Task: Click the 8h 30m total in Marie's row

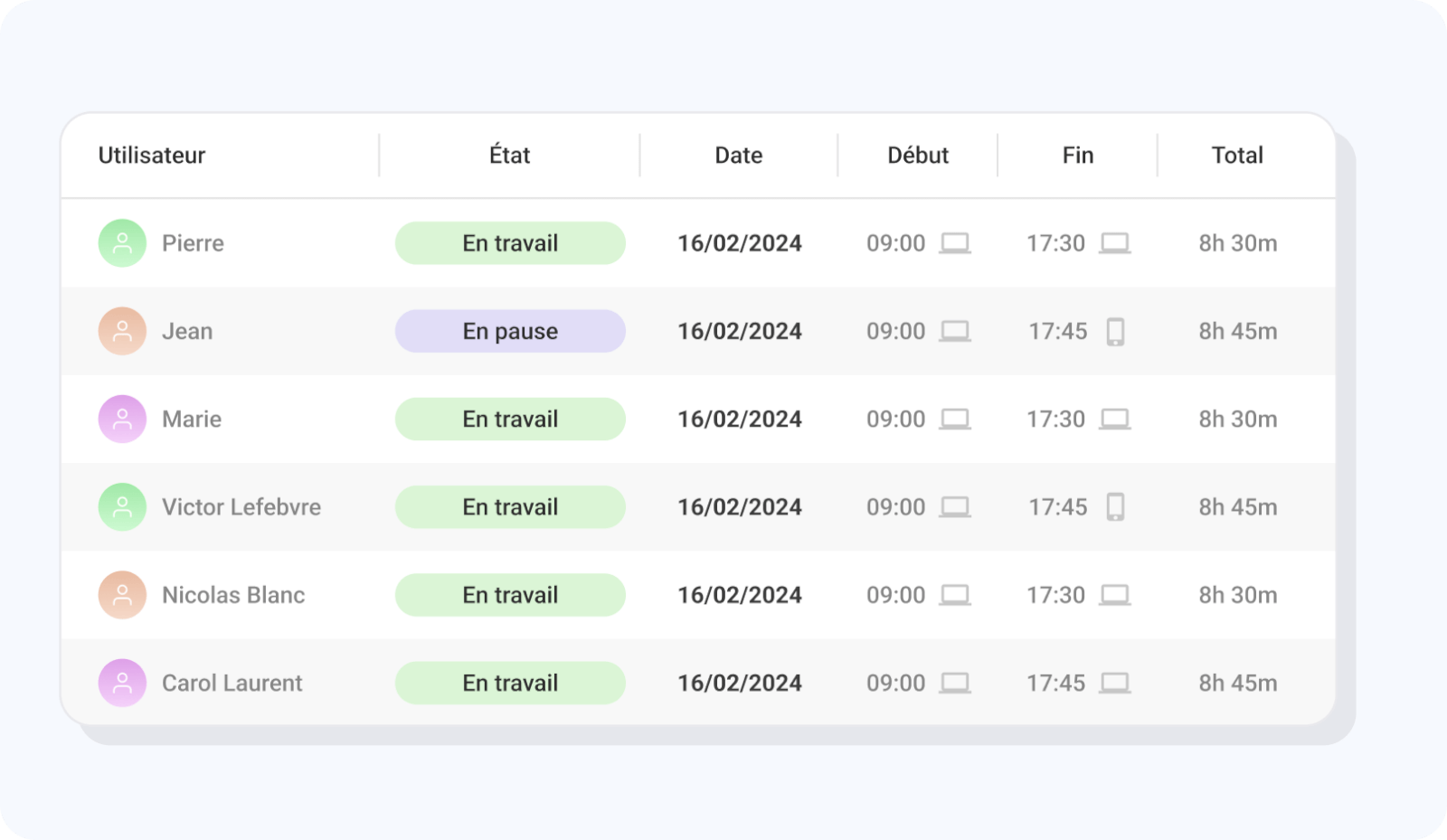Action: (1238, 419)
